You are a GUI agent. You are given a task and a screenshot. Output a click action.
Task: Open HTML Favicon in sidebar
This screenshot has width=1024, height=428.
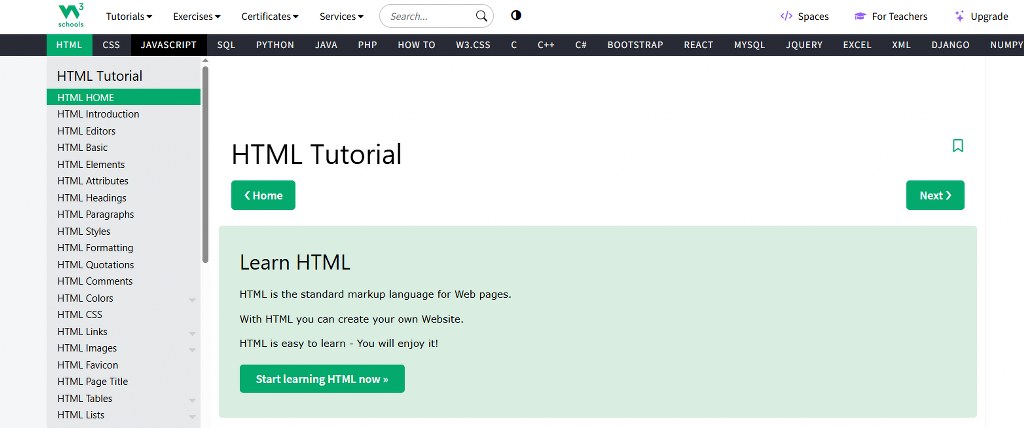(x=123, y=365)
